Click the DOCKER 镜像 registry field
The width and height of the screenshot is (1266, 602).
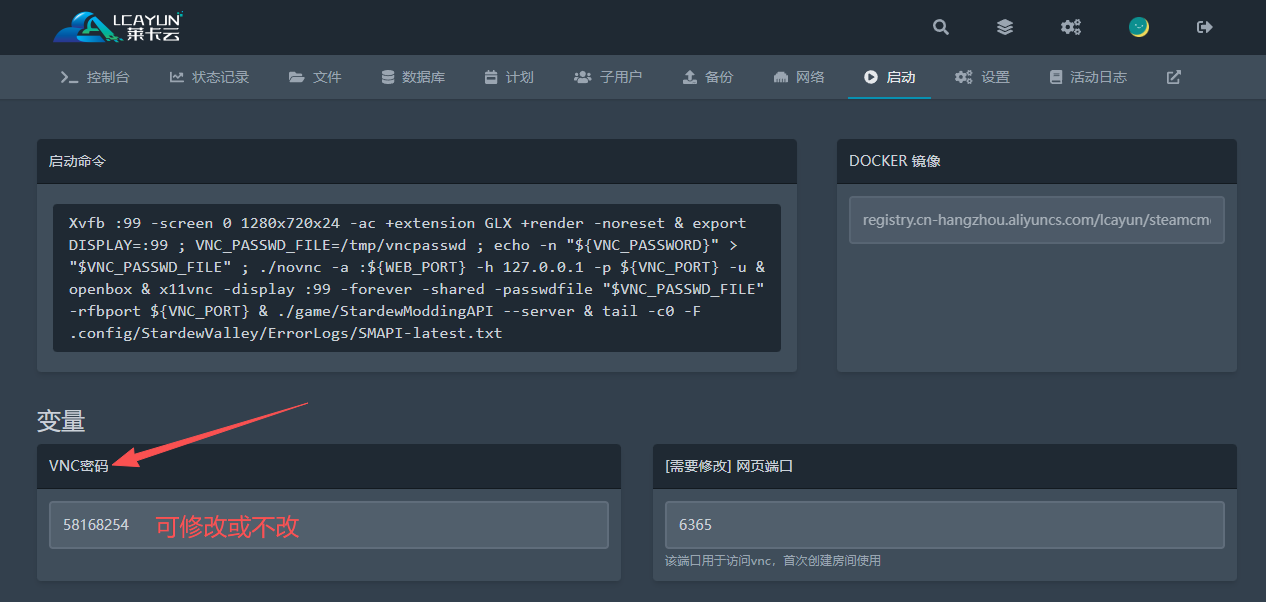coord(1036,220)
